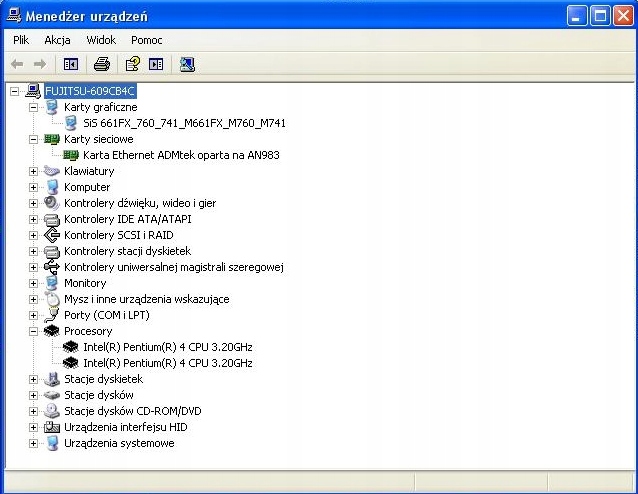Select SiS 661FX_760_741 graphics device text
The image size is (638, 494).
tap(184, 123)
